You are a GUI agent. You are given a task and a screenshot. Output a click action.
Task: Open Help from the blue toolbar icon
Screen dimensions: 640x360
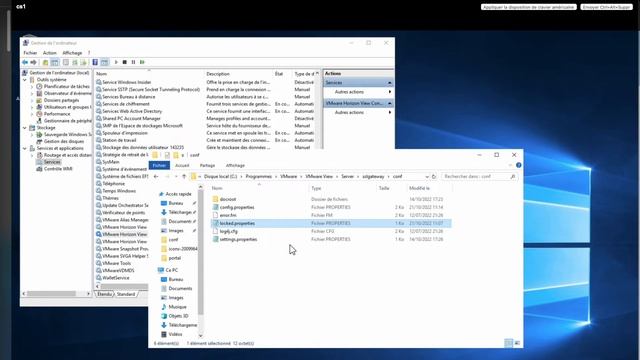(95, 62)
